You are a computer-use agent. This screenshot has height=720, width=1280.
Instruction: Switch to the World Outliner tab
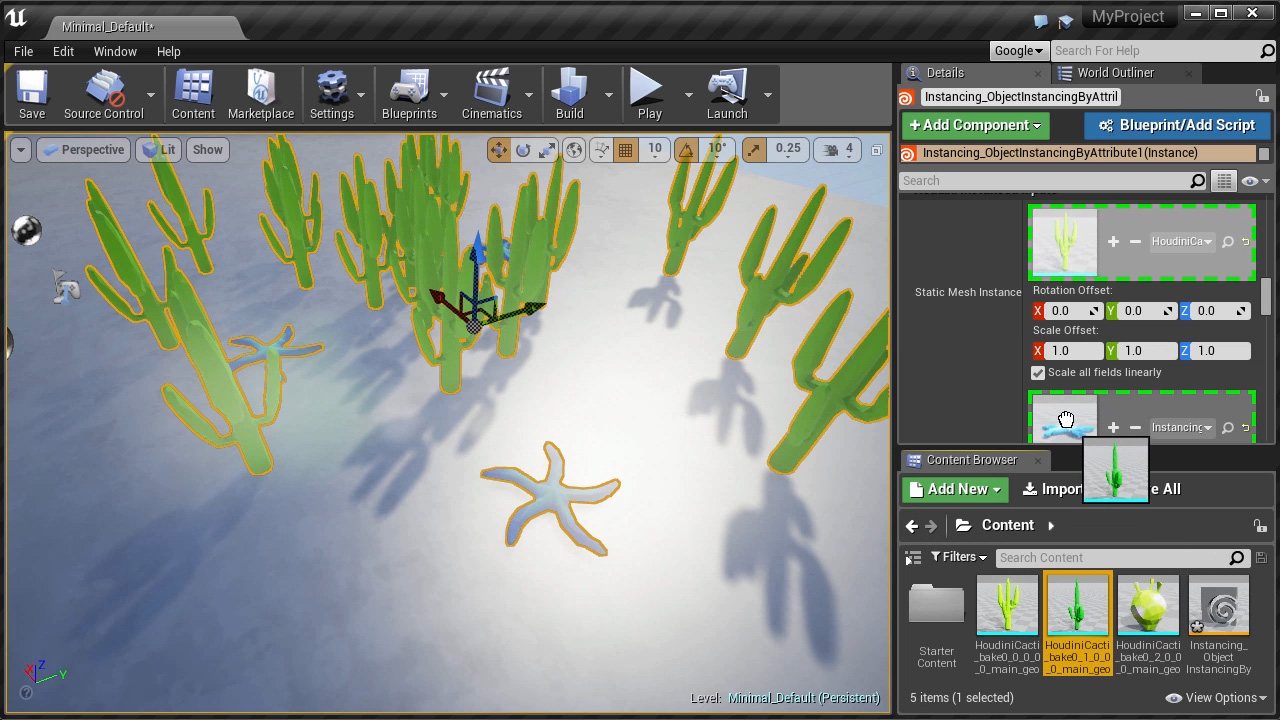(1115, 72)
